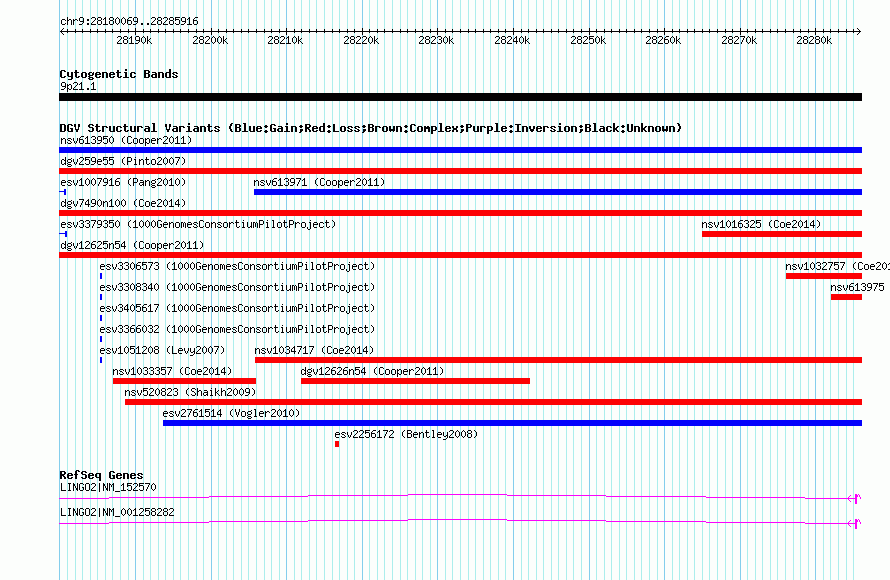The height and width of the screenshot is (580, 890).
Task: Click the small esv2256172 red marker
Action: (337, 444)
